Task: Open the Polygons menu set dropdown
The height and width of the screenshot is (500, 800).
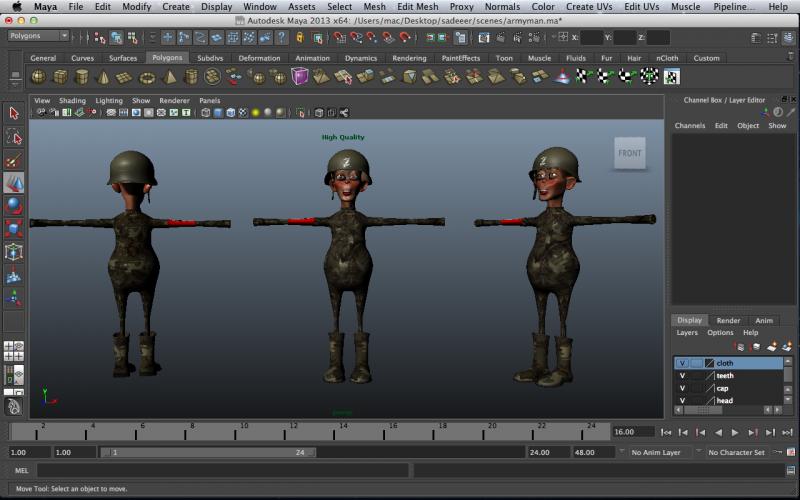Action: point(37,37)
